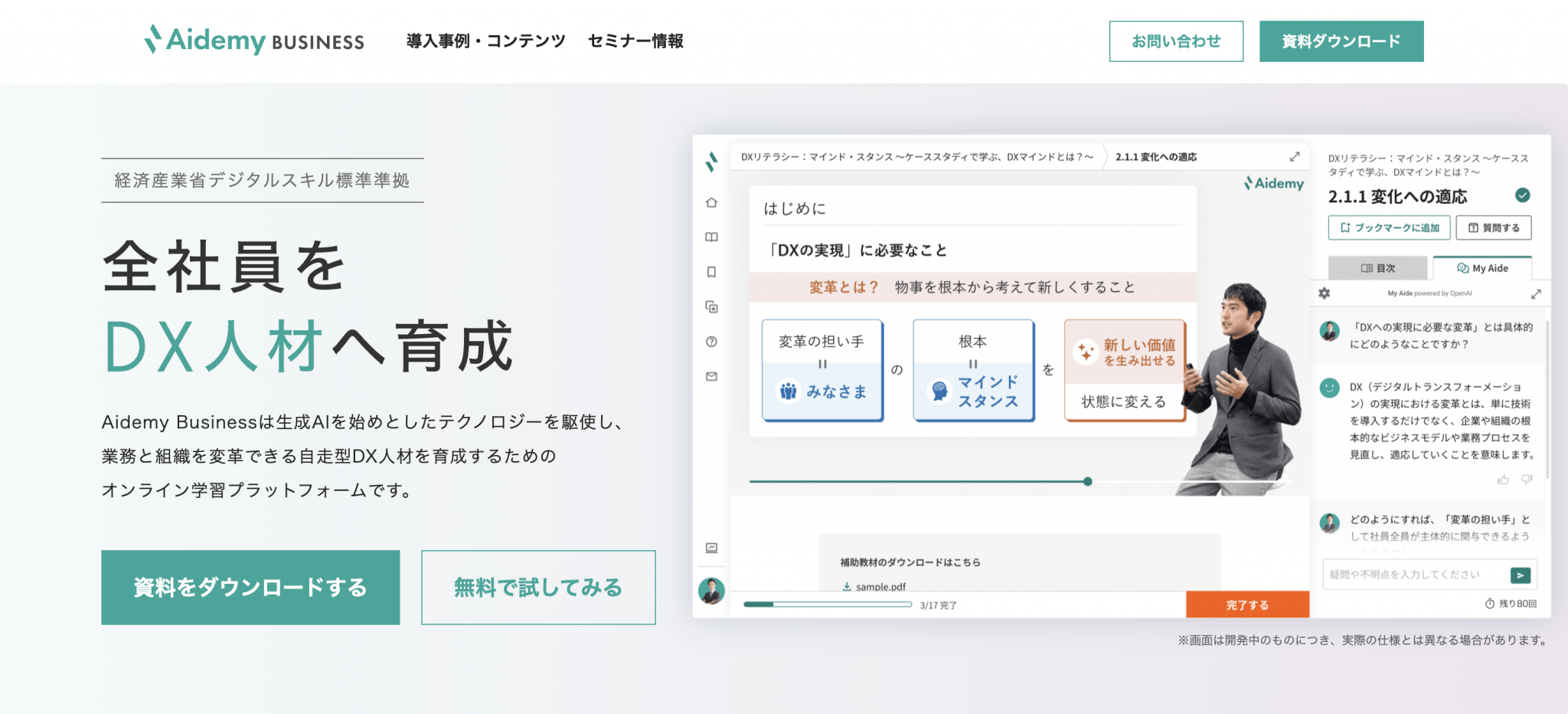Open the analytics chart icon near the sidebar bottom

click(710, 547)
